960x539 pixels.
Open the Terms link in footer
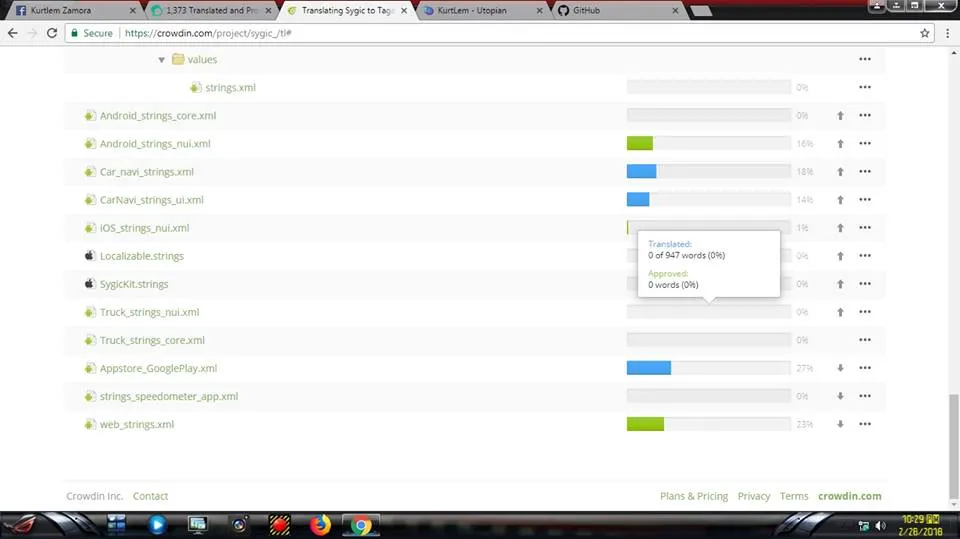pyautogui.click(x=793, y=496)
